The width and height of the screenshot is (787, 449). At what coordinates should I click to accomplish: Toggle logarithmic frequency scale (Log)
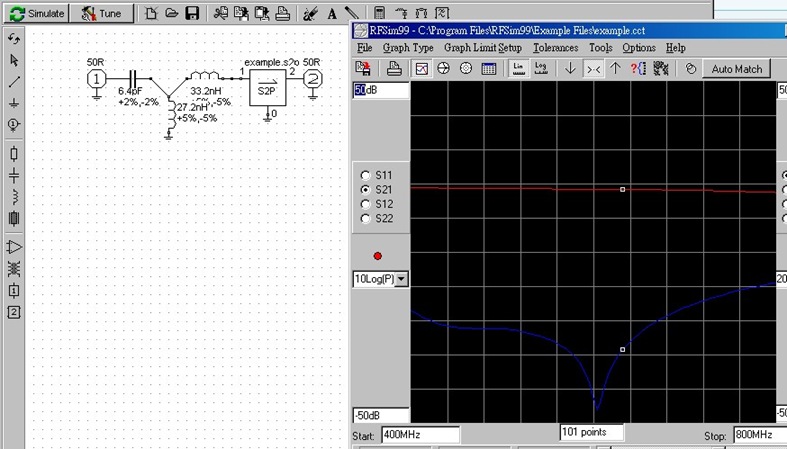[x=541, y=68]
